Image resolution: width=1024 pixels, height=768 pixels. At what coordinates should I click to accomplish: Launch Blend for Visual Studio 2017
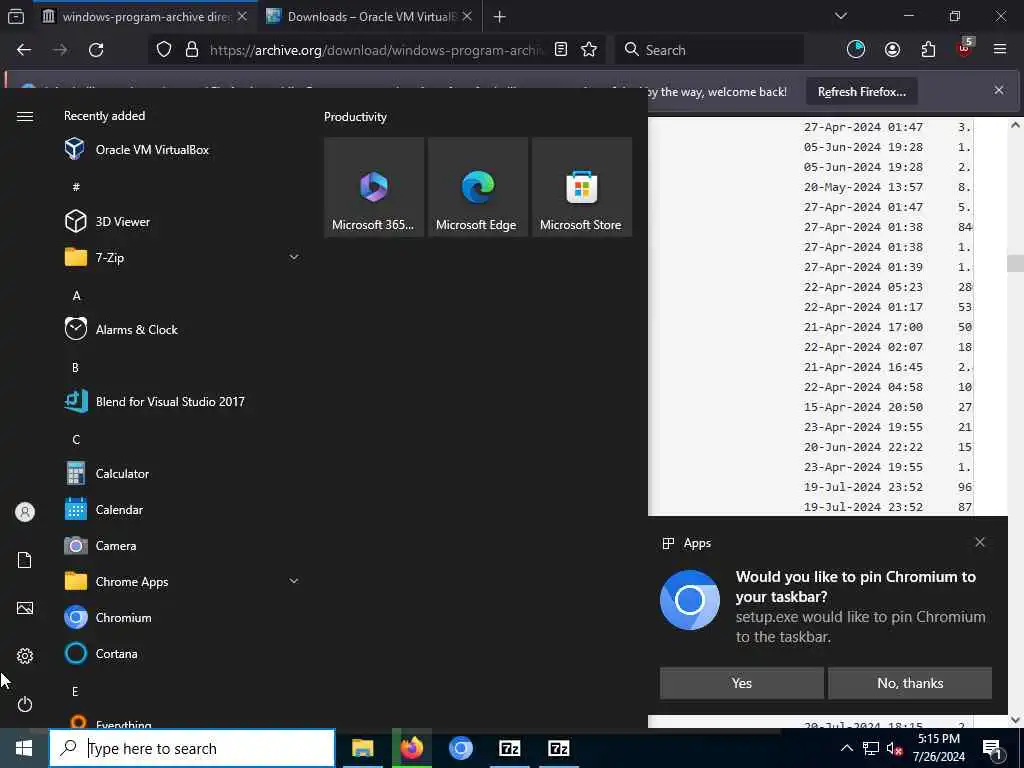point(155,402)
